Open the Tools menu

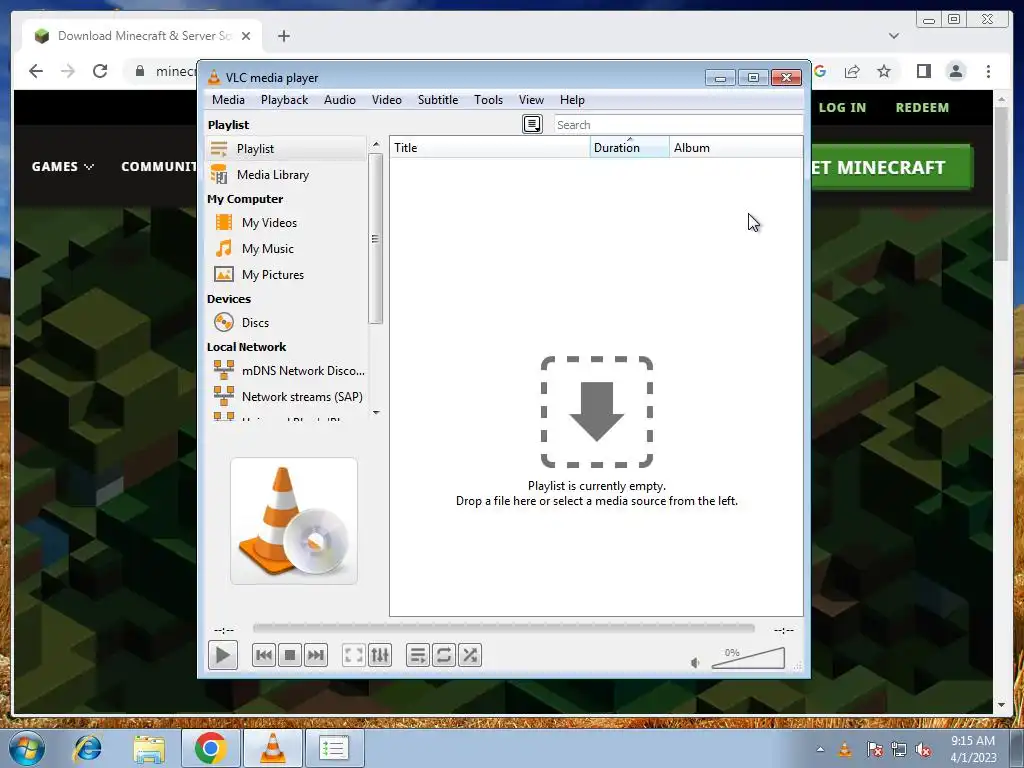click(x=488, y=100)
